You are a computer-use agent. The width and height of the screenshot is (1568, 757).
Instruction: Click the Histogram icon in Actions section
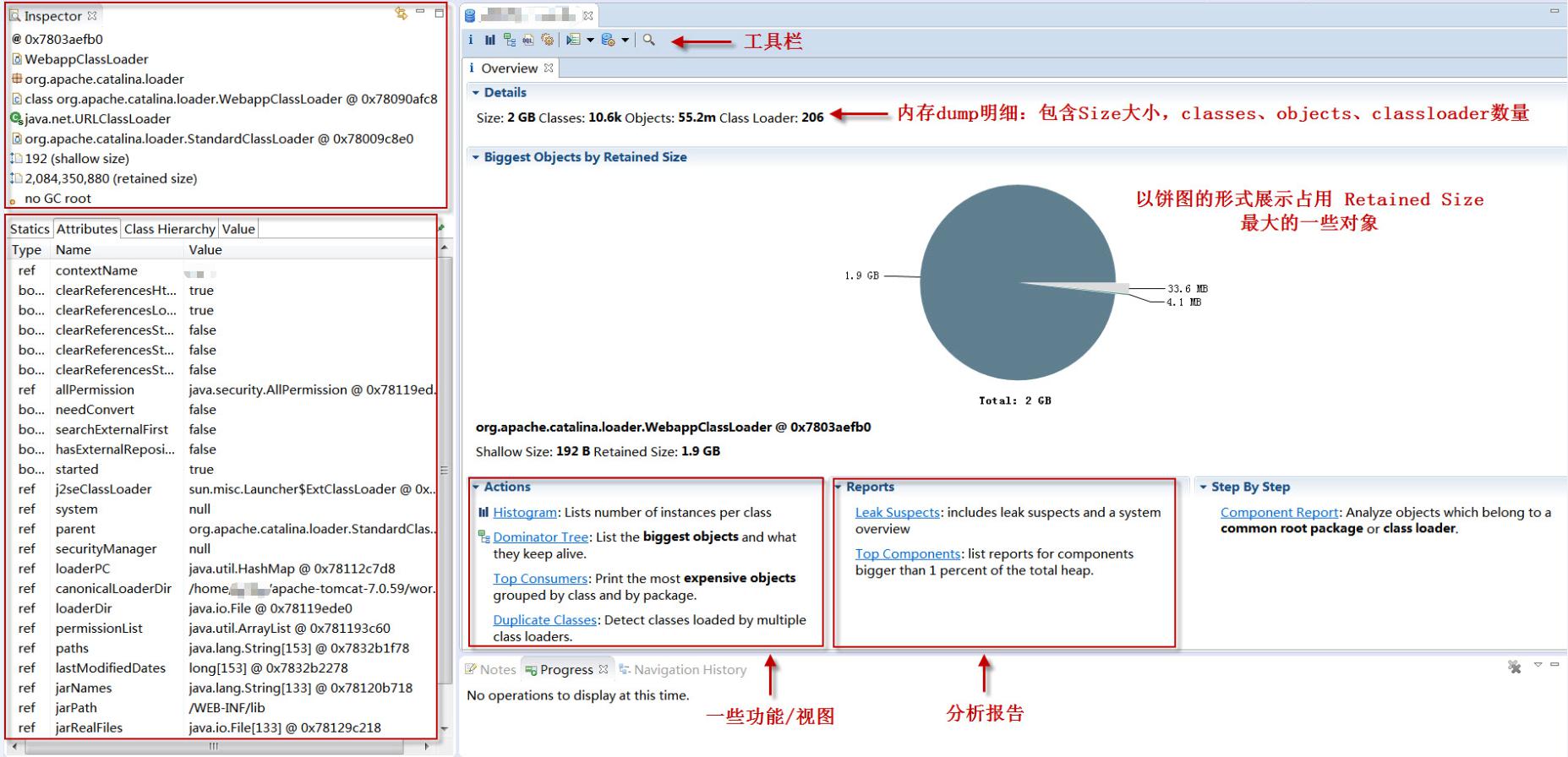click(x=484, y=512)
